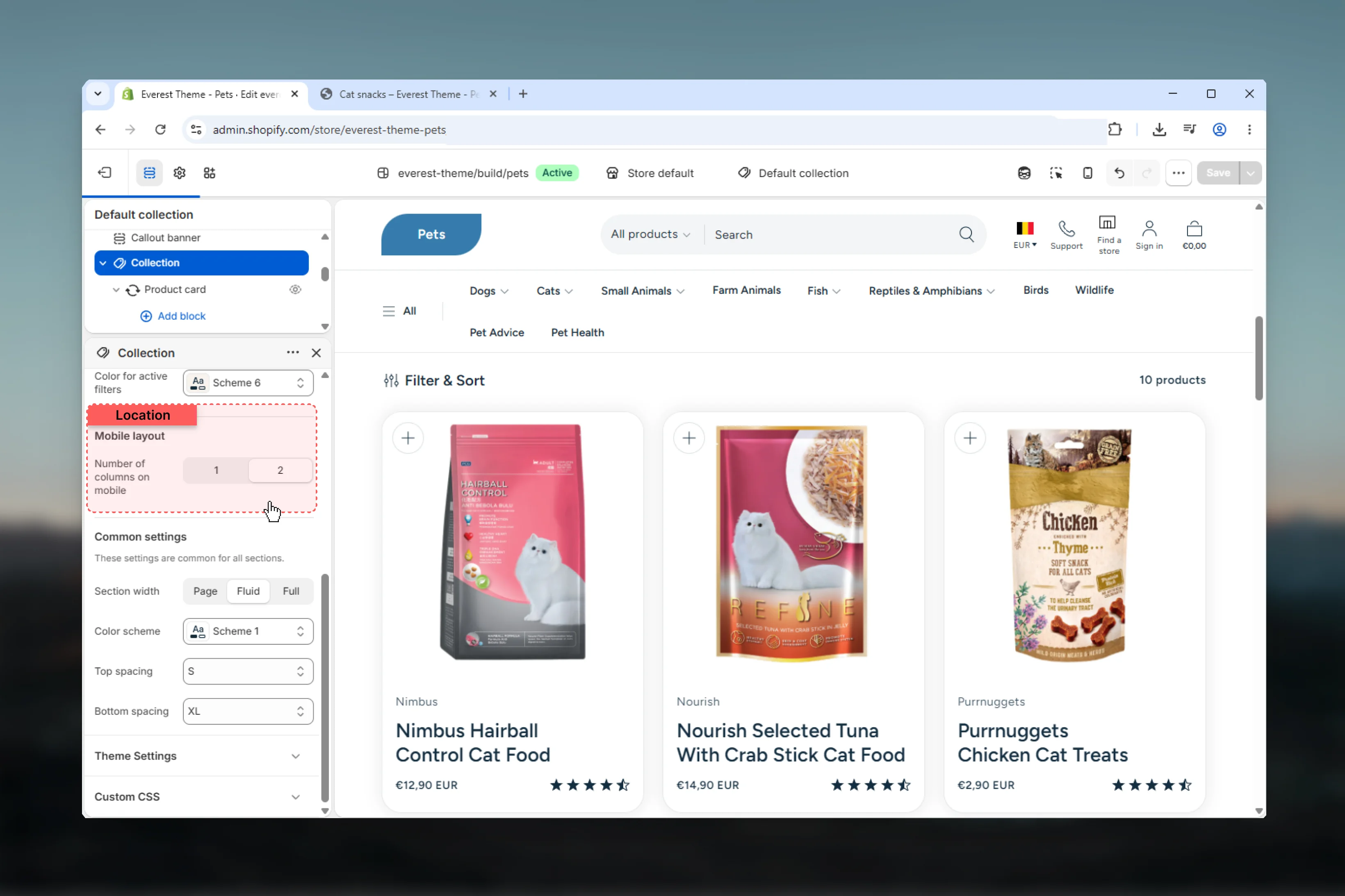Open theme settings gear icon
Image resolution: width=1345 pixels, height=896 pixels.
(x=180, y=173)
